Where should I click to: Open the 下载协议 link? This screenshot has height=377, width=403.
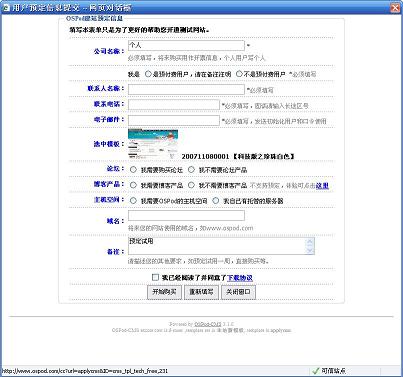(240, 278)
